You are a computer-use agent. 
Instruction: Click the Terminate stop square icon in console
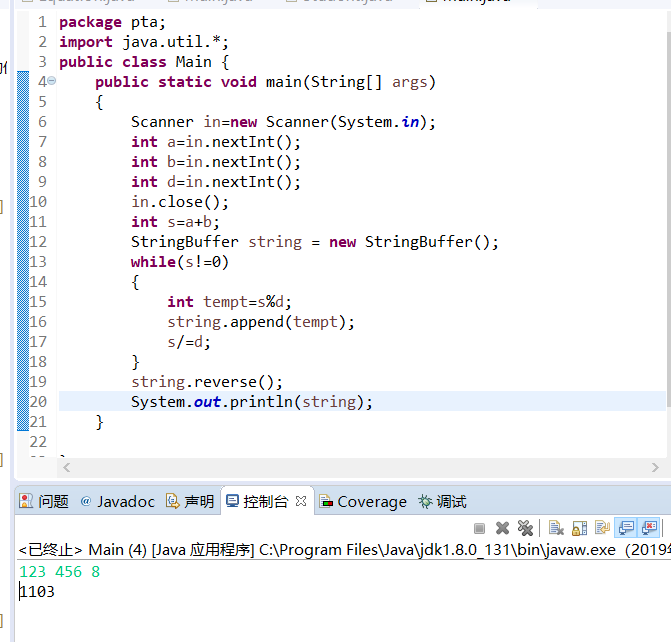(x=480, y=528)
